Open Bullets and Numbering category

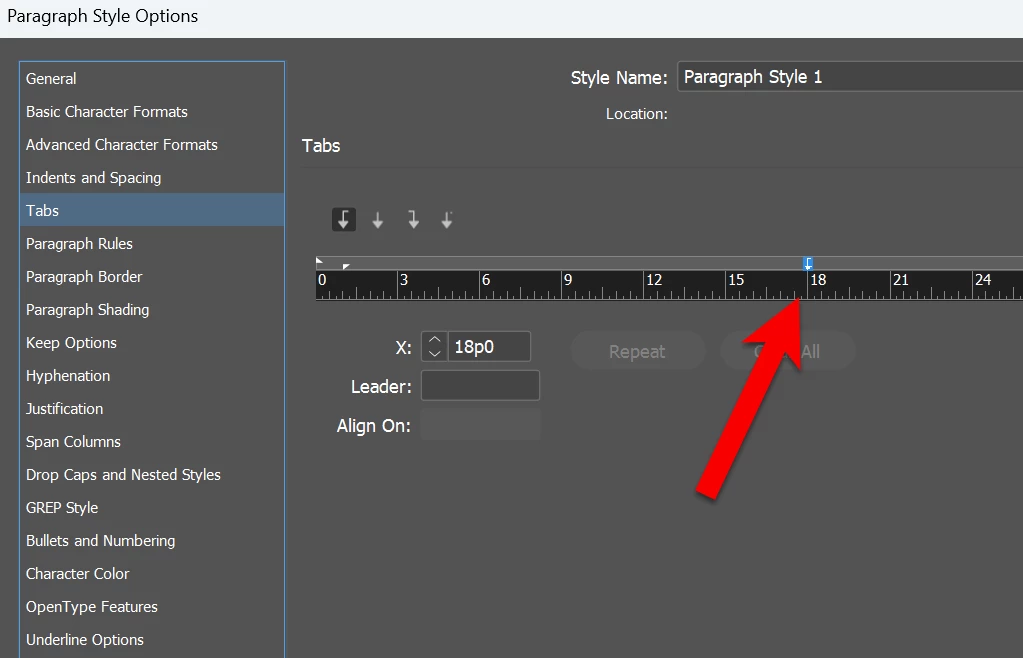(152, 541)
